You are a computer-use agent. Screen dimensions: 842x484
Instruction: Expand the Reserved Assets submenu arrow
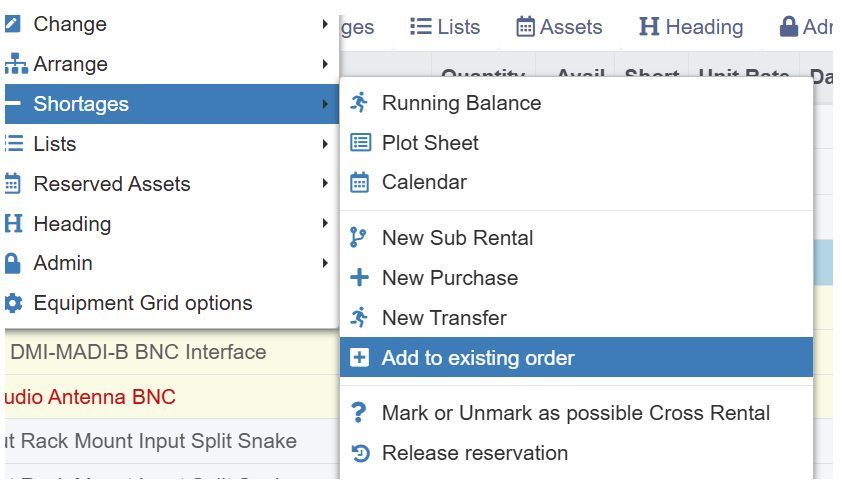click(x=326, y=184)
